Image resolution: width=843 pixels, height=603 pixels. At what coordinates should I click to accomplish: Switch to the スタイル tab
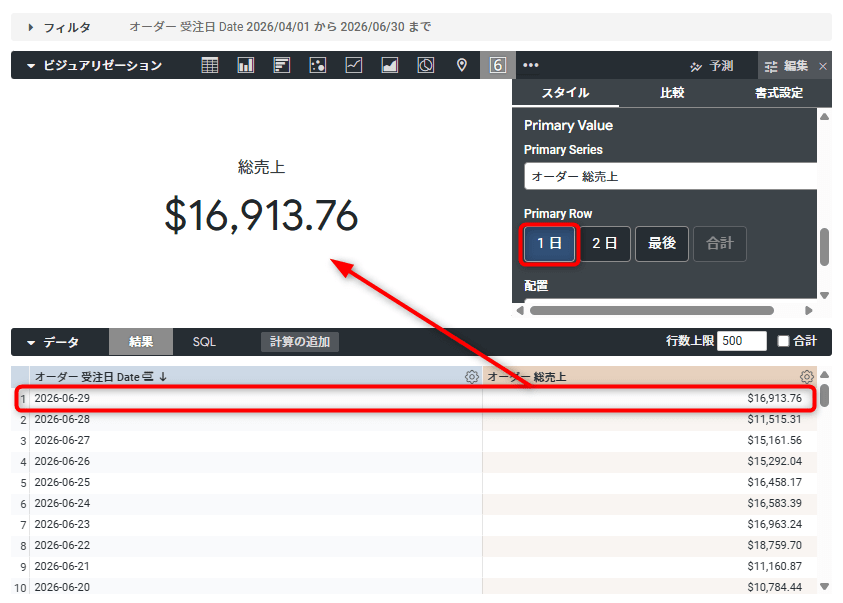point(565,93)
